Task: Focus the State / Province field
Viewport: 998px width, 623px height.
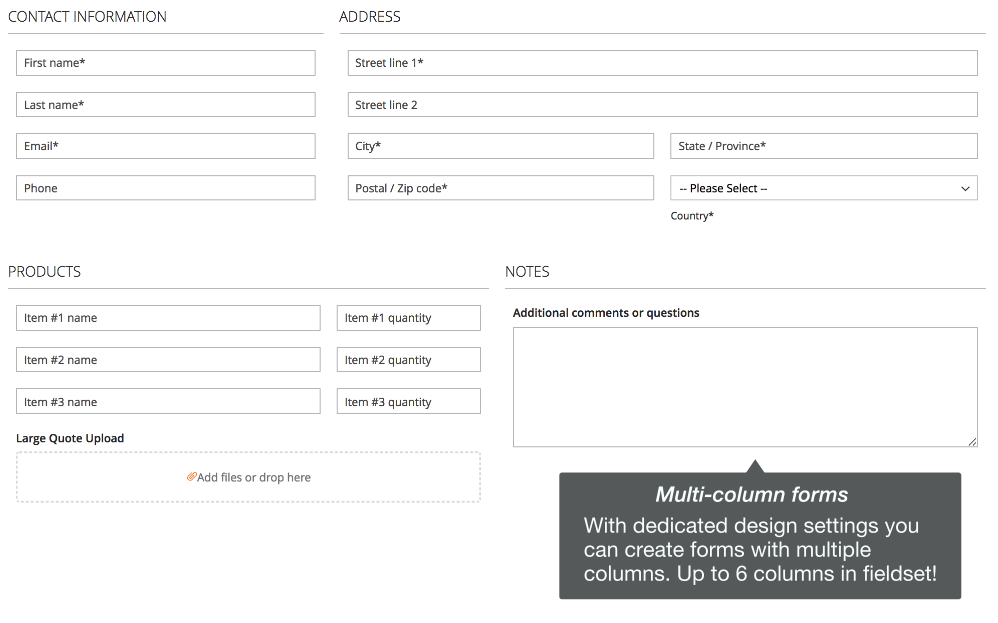Action: tap(824, 146)
